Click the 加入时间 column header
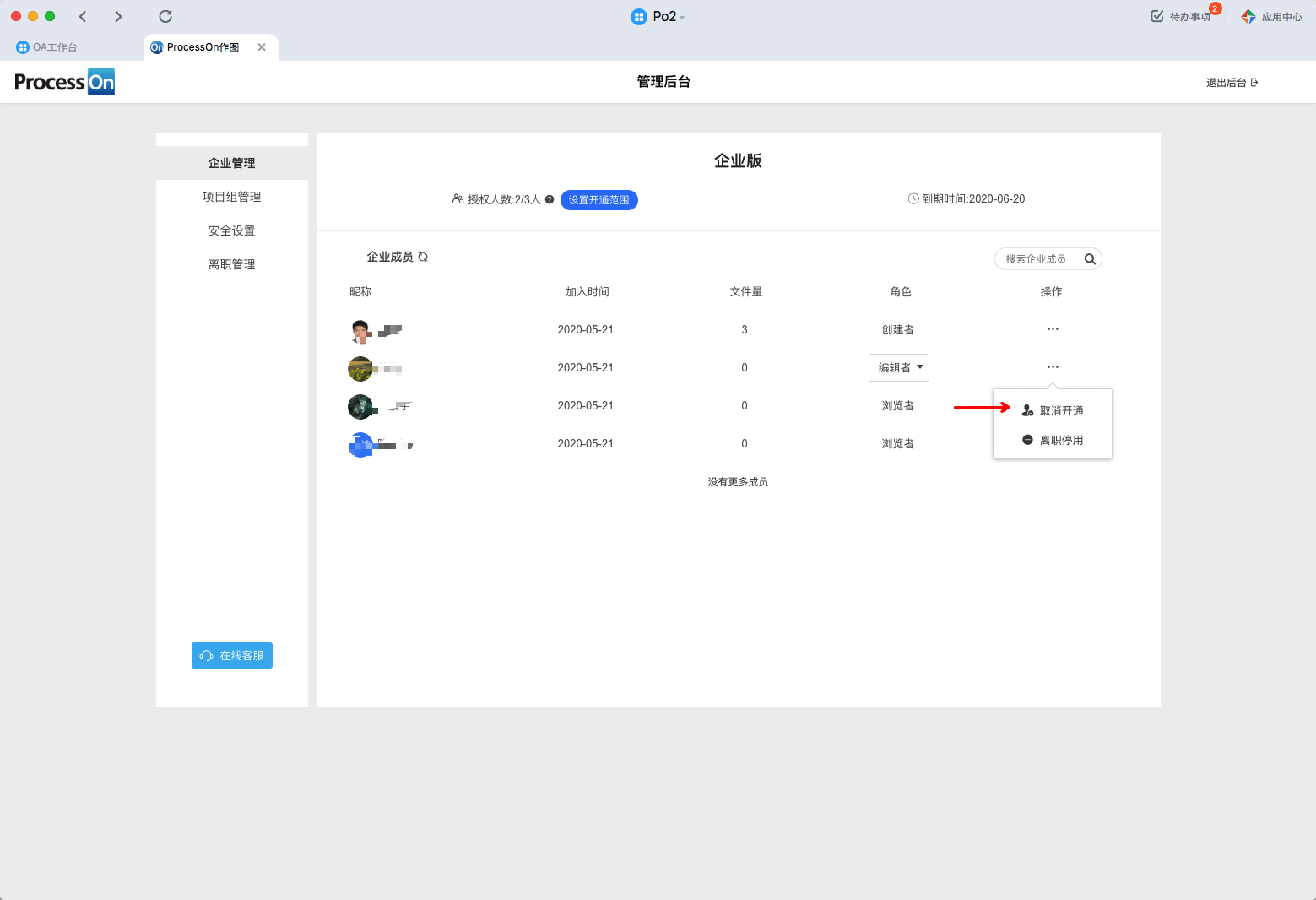The width and height of the screenshot is (1316, 900). 588,291
